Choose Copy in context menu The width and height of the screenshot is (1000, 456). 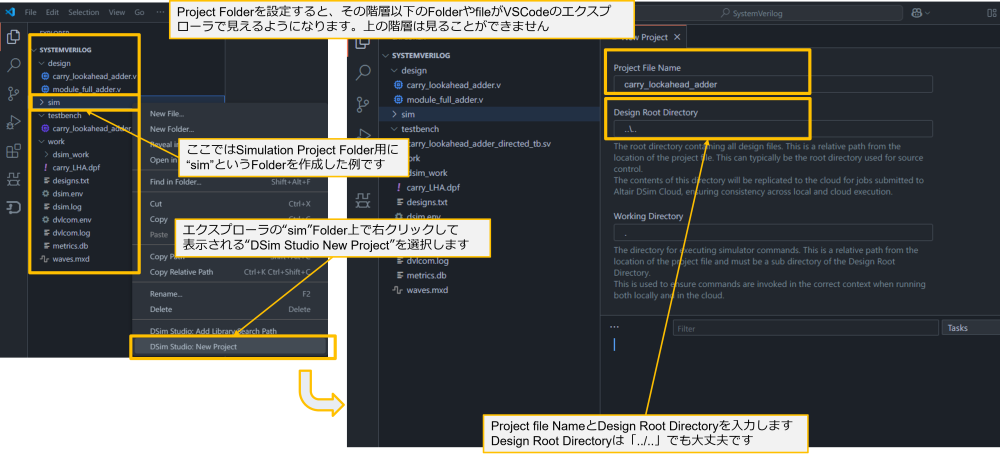(x=158, y=219)
